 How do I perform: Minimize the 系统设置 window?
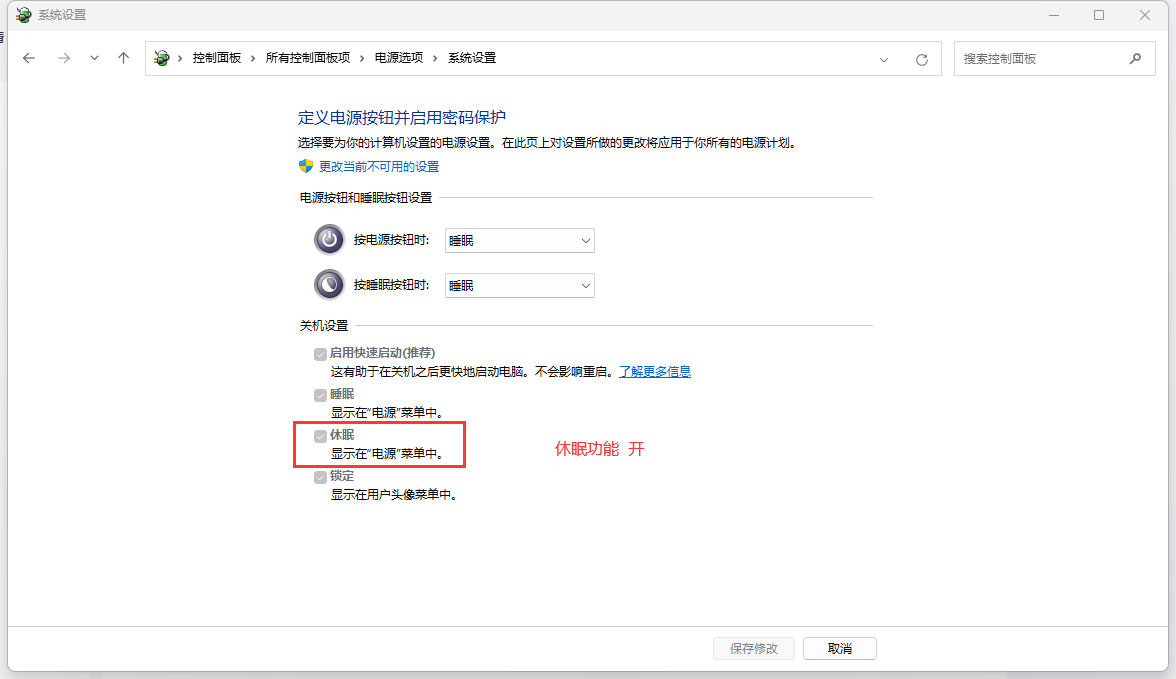(x=1054, y=15)
